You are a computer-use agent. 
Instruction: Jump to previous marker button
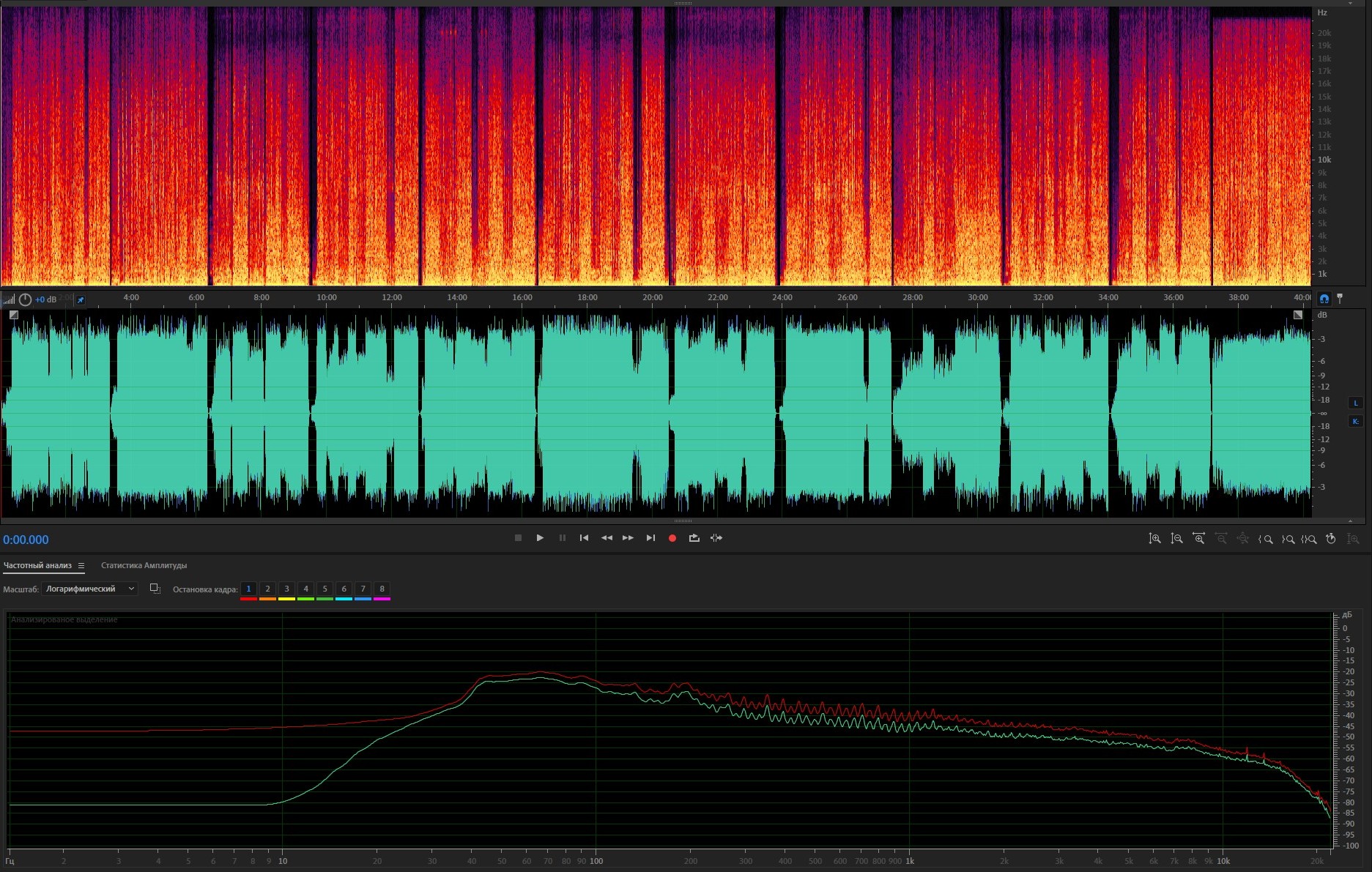coord(584,538)
